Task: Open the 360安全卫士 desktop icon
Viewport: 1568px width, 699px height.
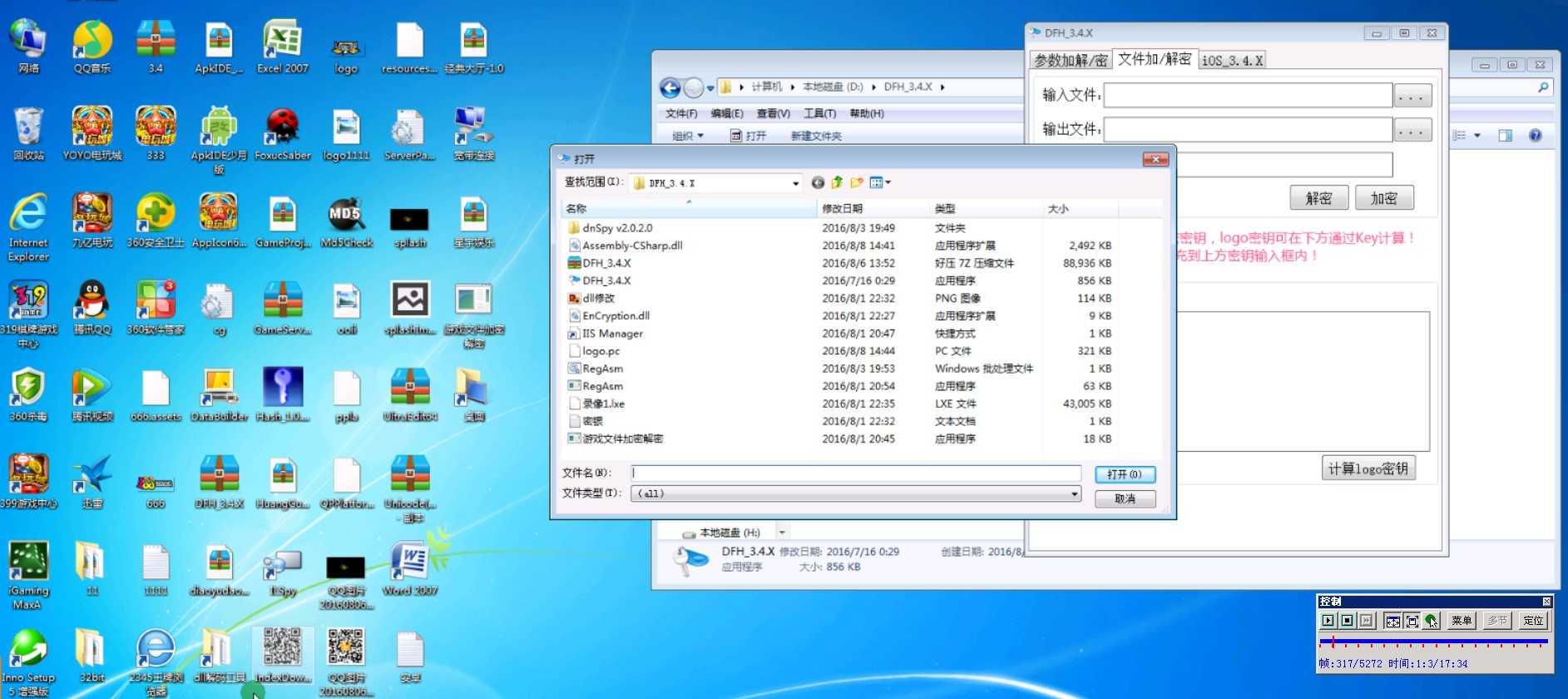Action: (156, 221)
